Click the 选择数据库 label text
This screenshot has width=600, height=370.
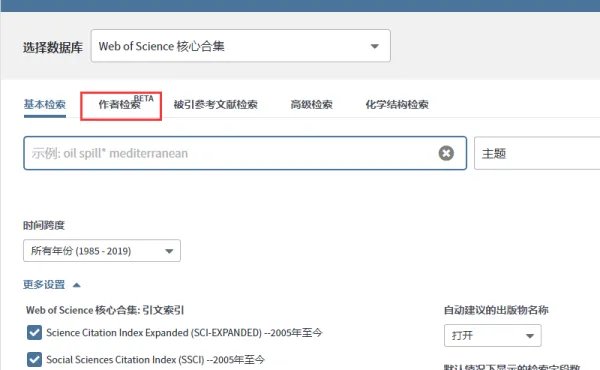click(x=53, y=47)
